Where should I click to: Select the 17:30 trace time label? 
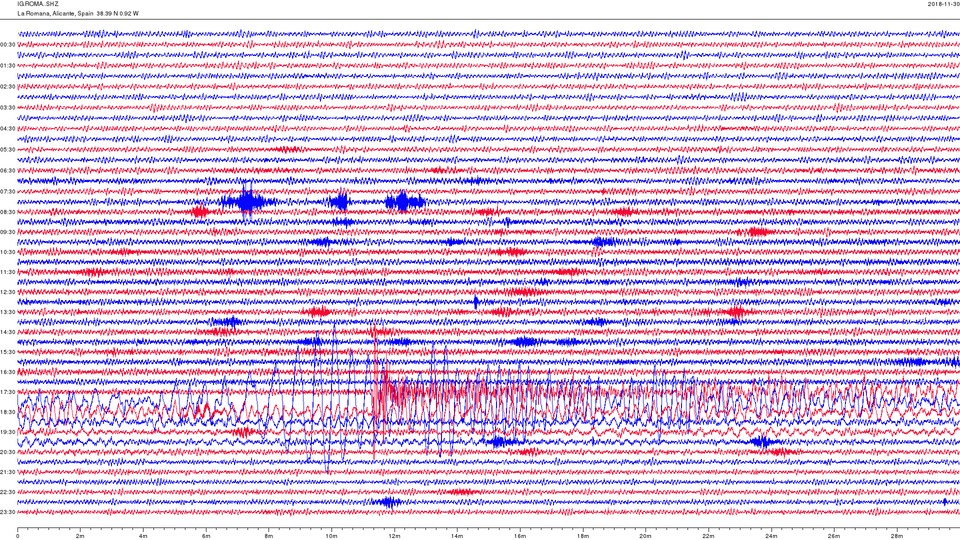(7, 392)
